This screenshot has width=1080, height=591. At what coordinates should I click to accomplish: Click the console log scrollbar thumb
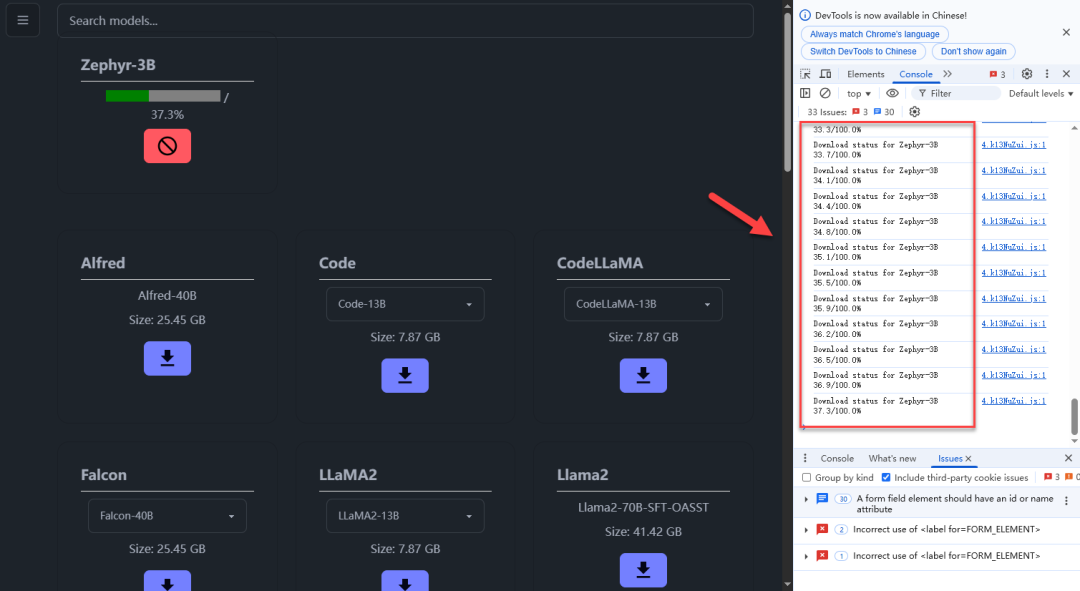[1074, 416]
